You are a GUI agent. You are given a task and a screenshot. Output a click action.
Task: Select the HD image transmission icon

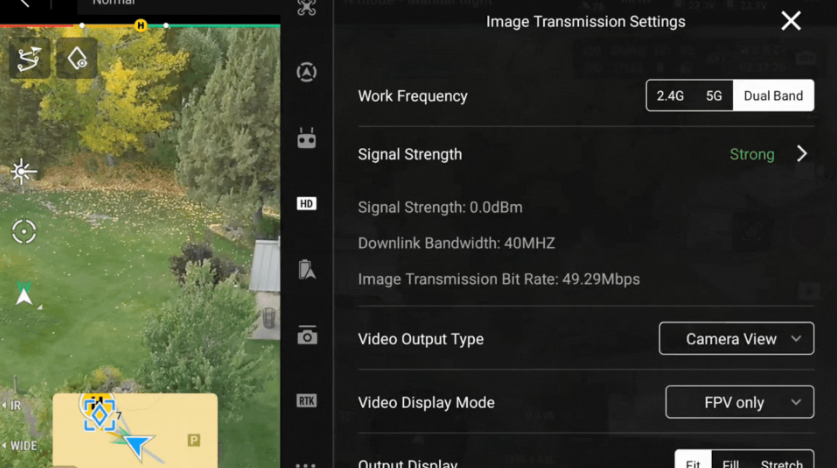pyautogui.click(x=307, y=204)
